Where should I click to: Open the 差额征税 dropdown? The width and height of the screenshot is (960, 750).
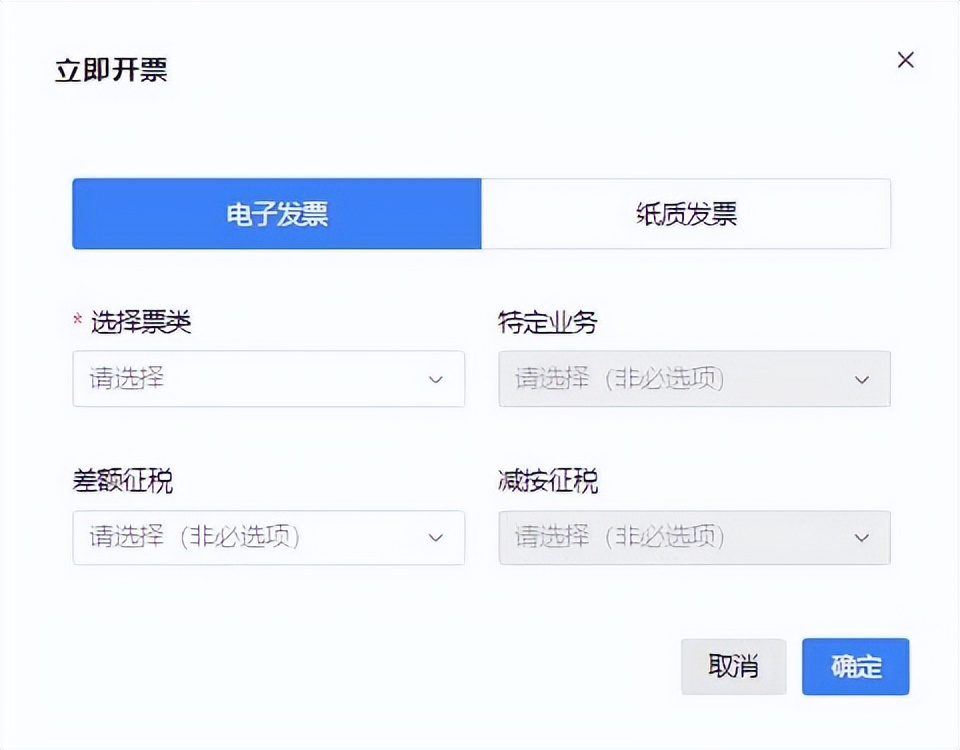coord(268,537)
